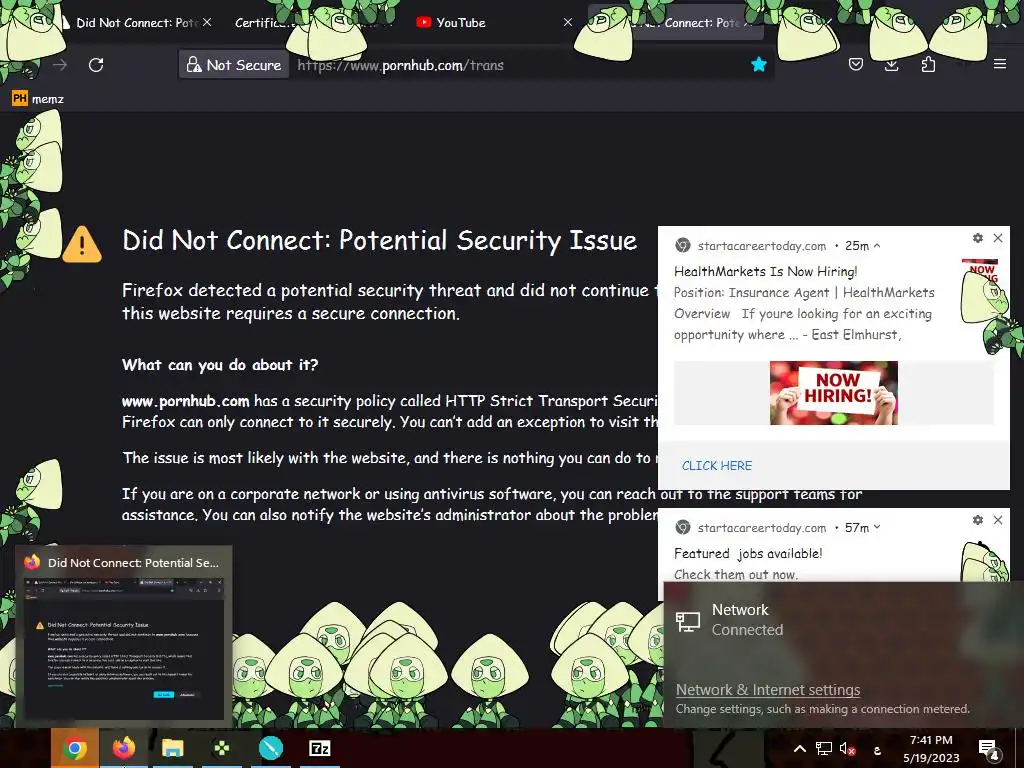
Task: Collapse the 25m HealthMarkets notification chevron
Action: tap(877, 246)
